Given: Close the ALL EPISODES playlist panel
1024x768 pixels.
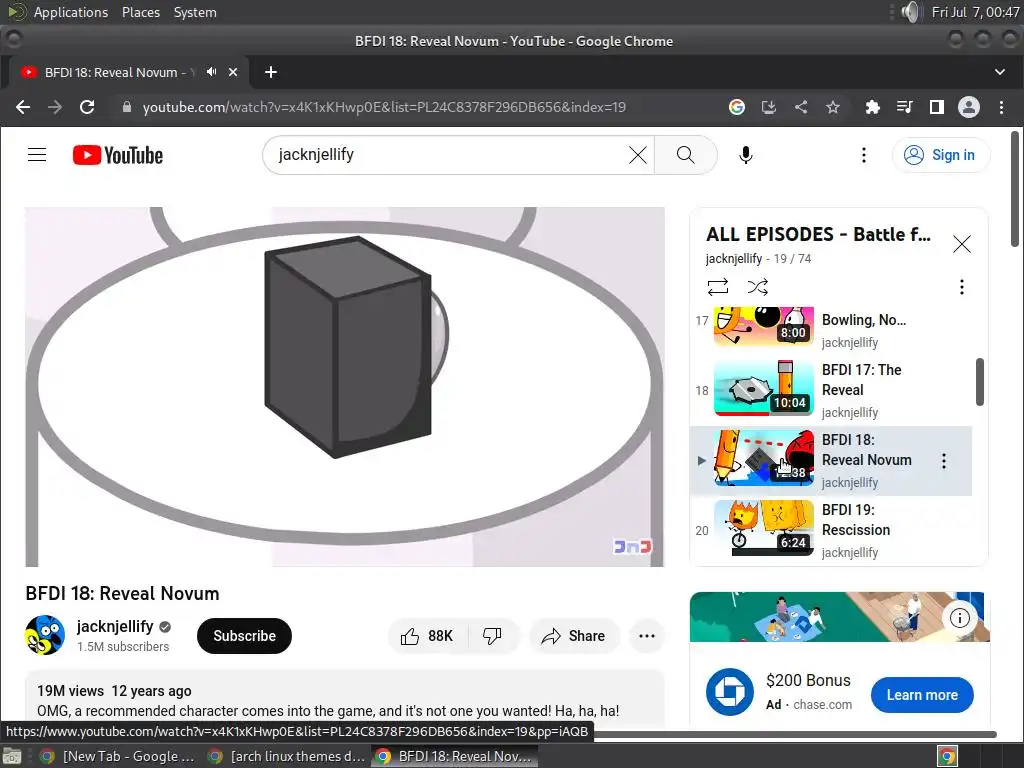Looking at the screenshot, I should click(961, 244).
